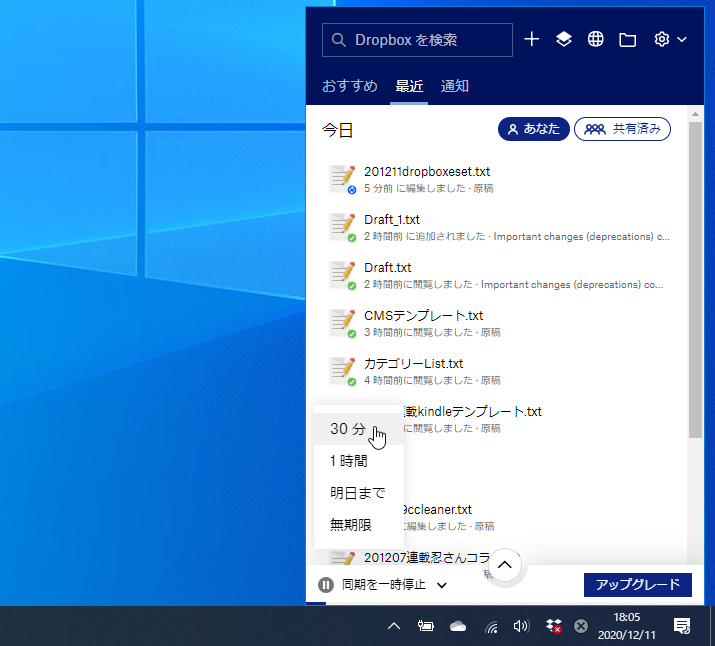Open the stacked layers icon
This screenshot has width=715, height=646.
pyautogui.click(x=564, y=39)
